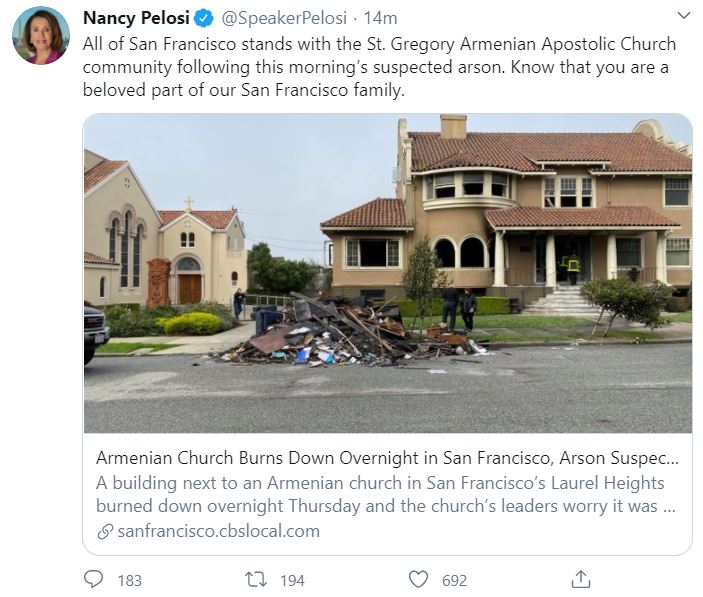Viewport: 703px width, 597px height.
Task: Click the debris pile in the article photo
Action: (340, 335)
